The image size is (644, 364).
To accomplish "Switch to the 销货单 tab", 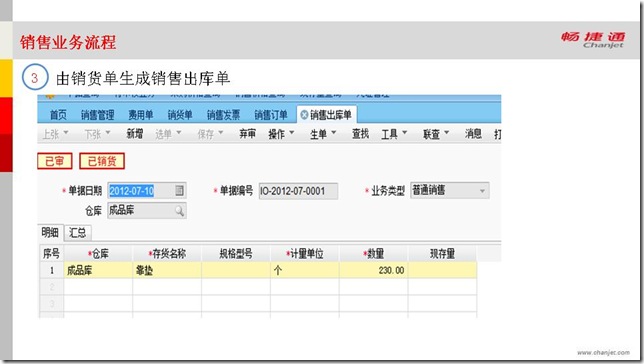I will (x=180, y=115).
